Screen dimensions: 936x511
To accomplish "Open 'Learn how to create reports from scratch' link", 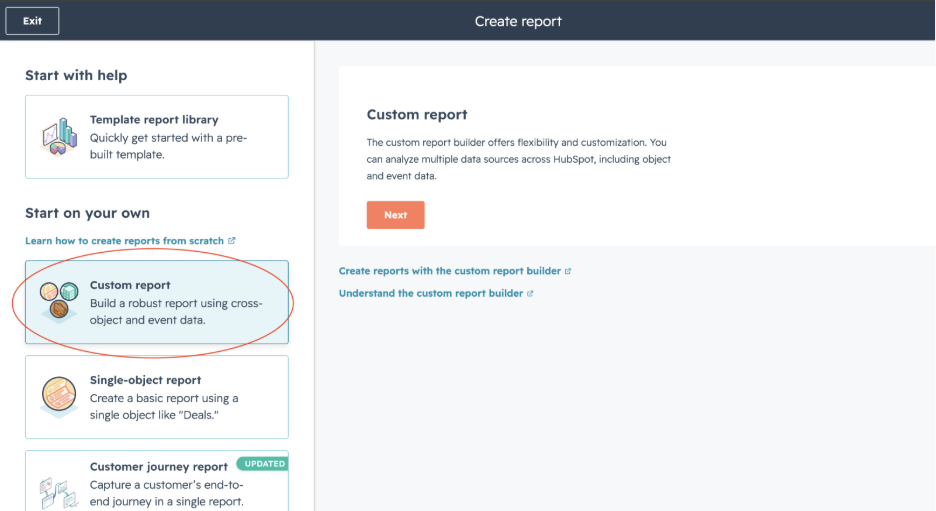I will [x=124, y=241].
